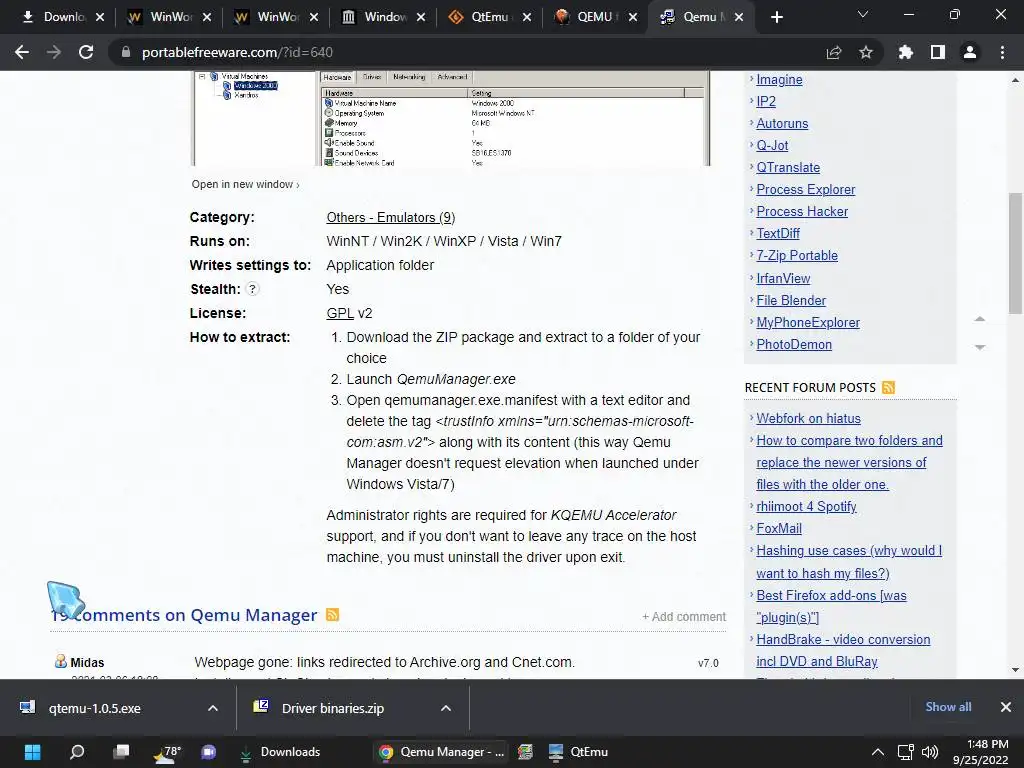Subscribe to comments RSS feed icon
The height and width of the screenshot is (768, 1024).
pos(332,615)
